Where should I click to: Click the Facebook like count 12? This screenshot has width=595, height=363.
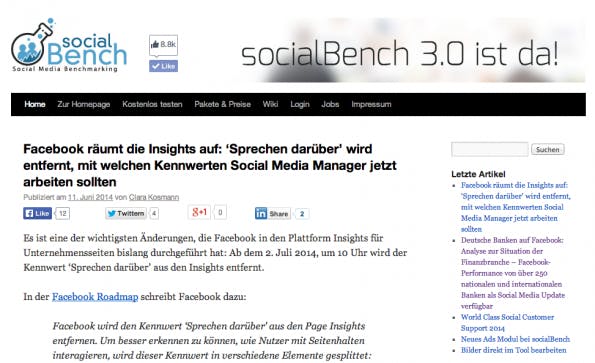coord(63,214)
